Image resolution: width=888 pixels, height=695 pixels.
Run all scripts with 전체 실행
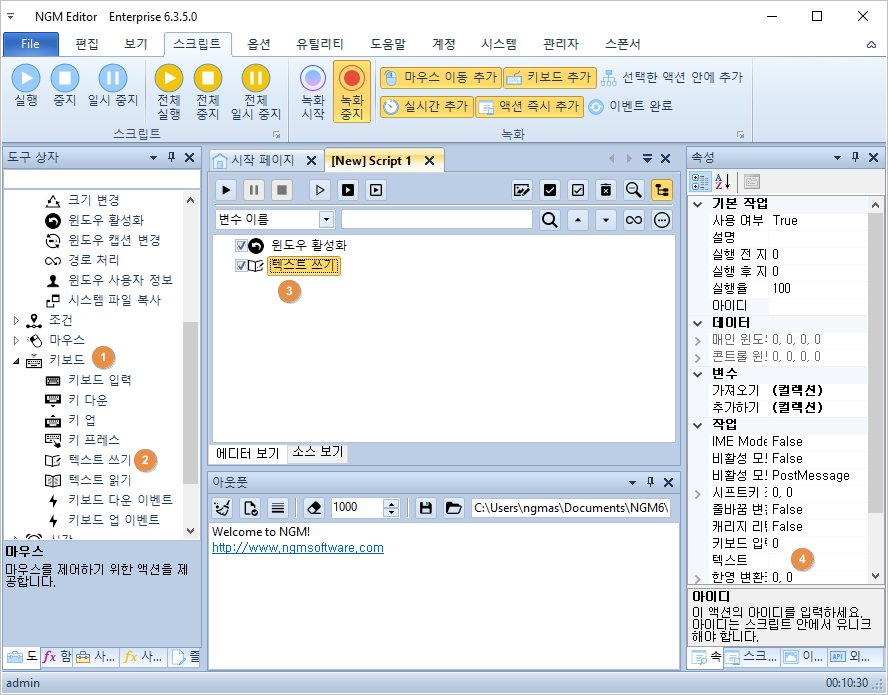click(x=169, y=92)
